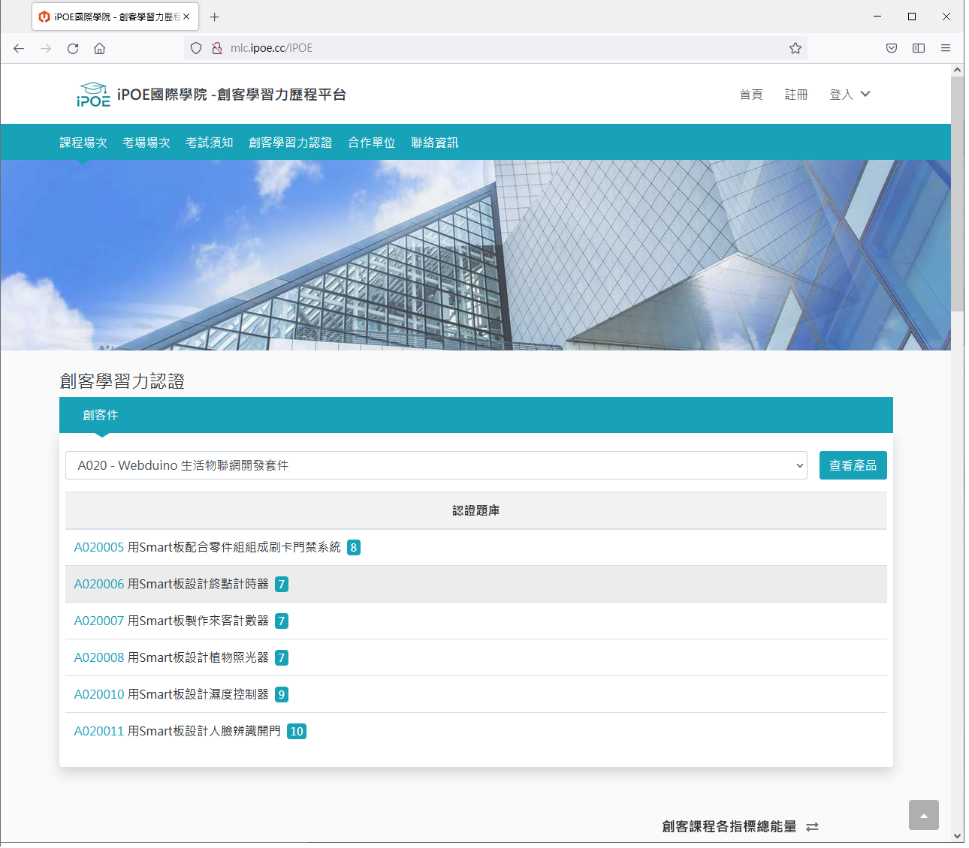Viewport: 969px width, 848px height.
Task: Click the dropdown arrow of A020 套件 selector
Action: pyautogui.click(x=798, y=465)
